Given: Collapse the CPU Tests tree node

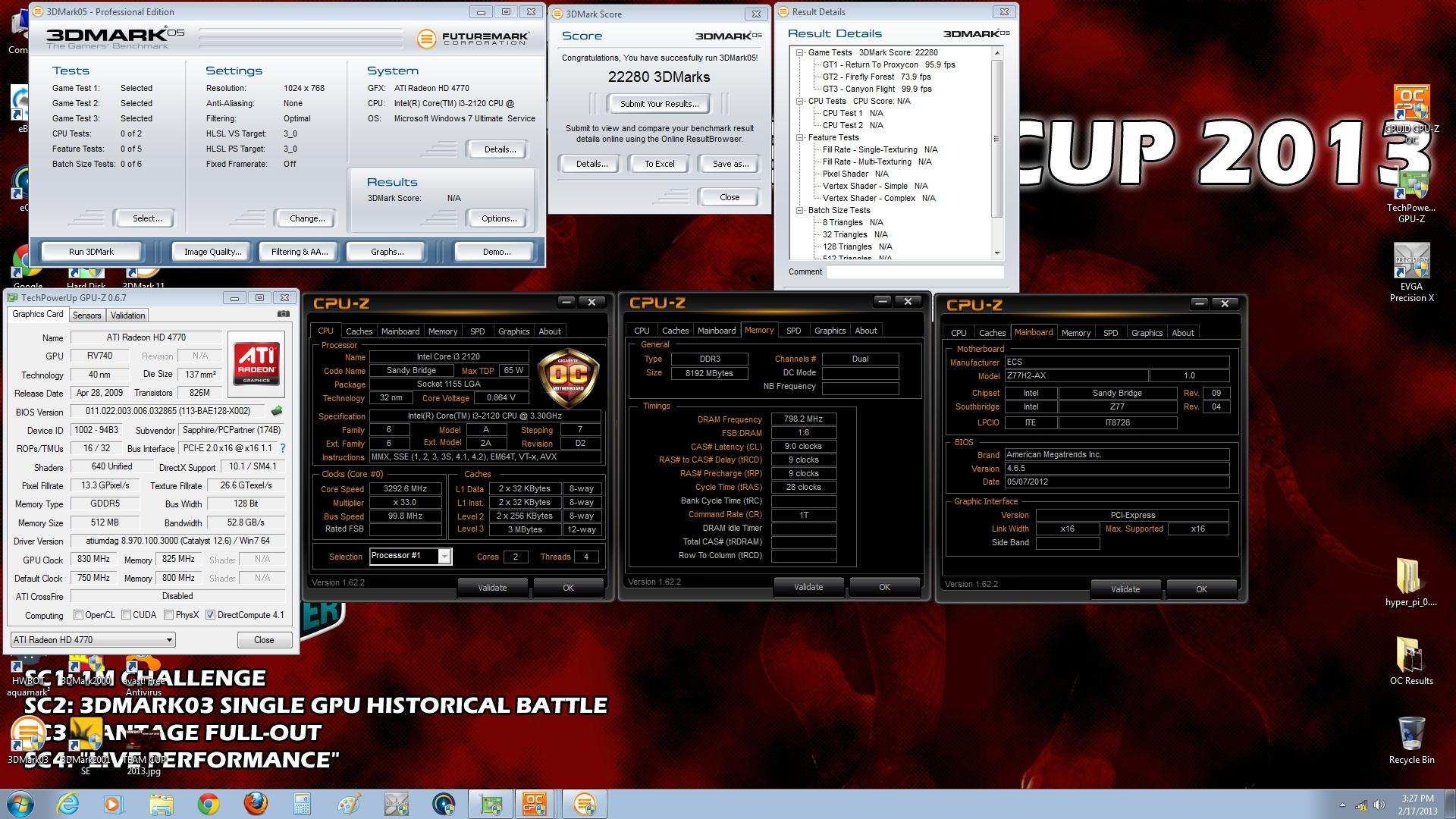Looking at the screenshot, I should pyautogui.click(x=800, y=101).
